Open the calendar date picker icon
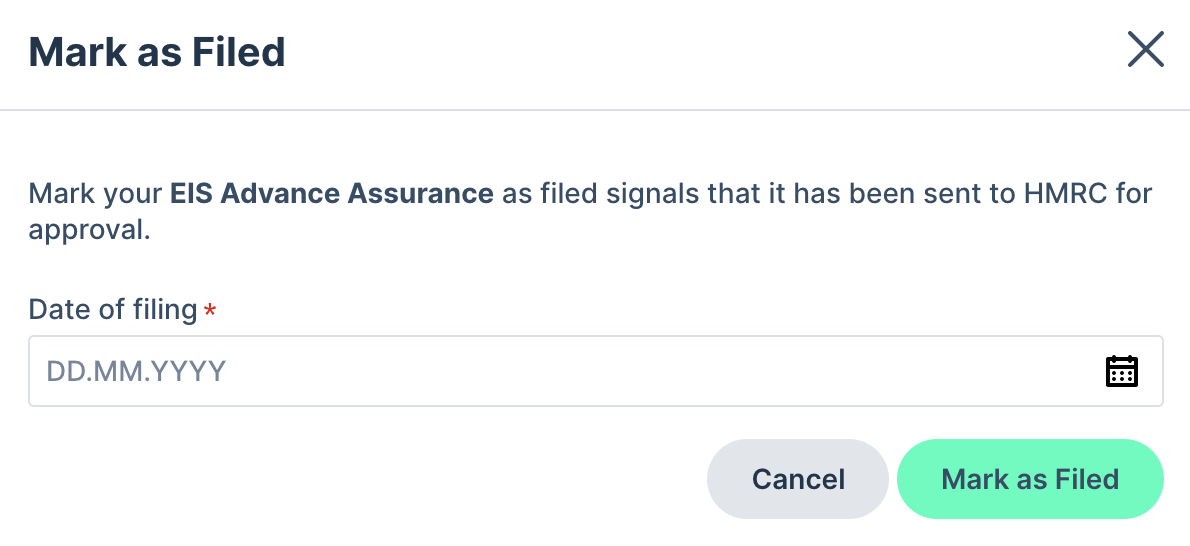 click(x=1121, y=371)
